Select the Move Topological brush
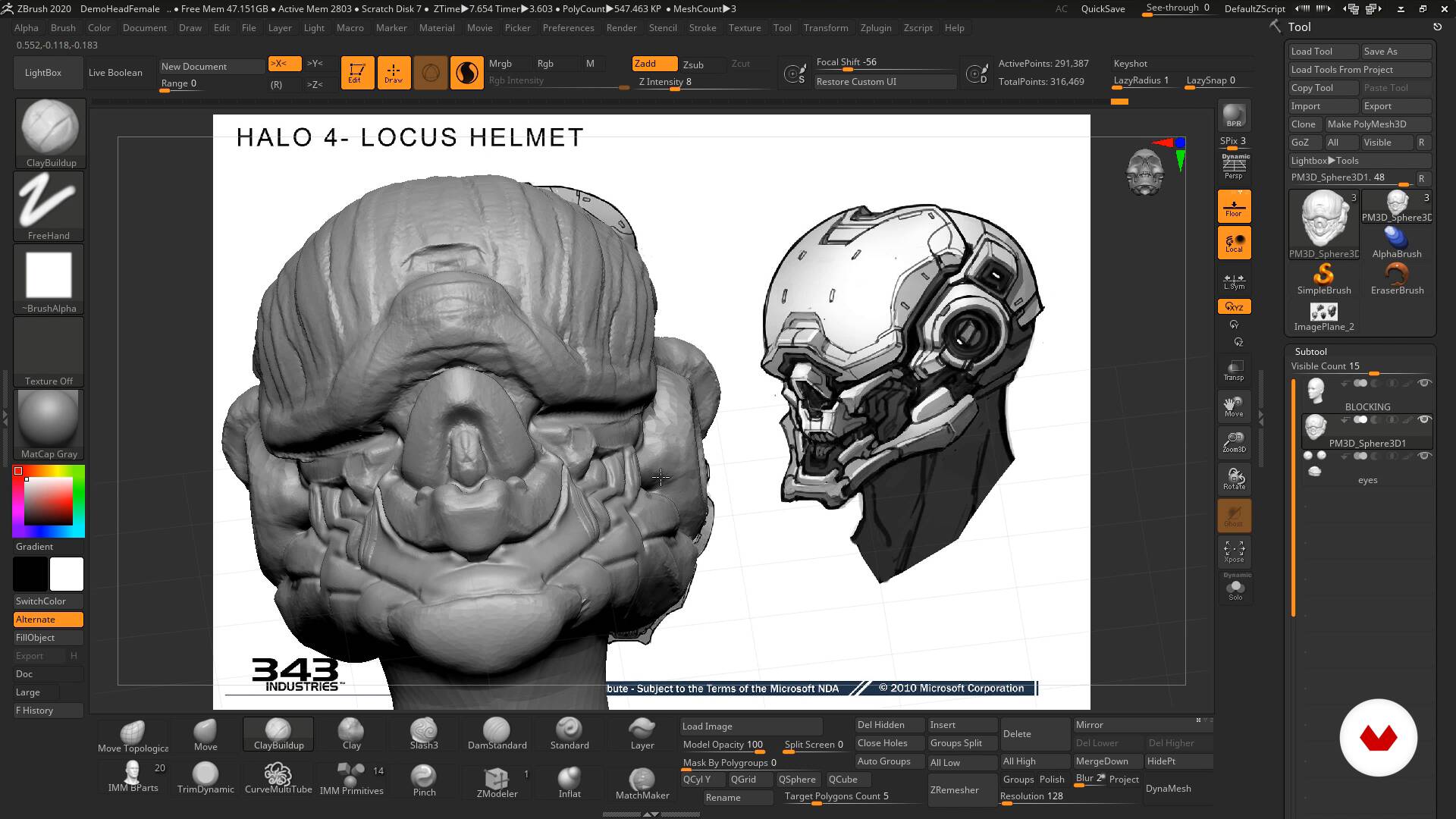 (133, 736)
